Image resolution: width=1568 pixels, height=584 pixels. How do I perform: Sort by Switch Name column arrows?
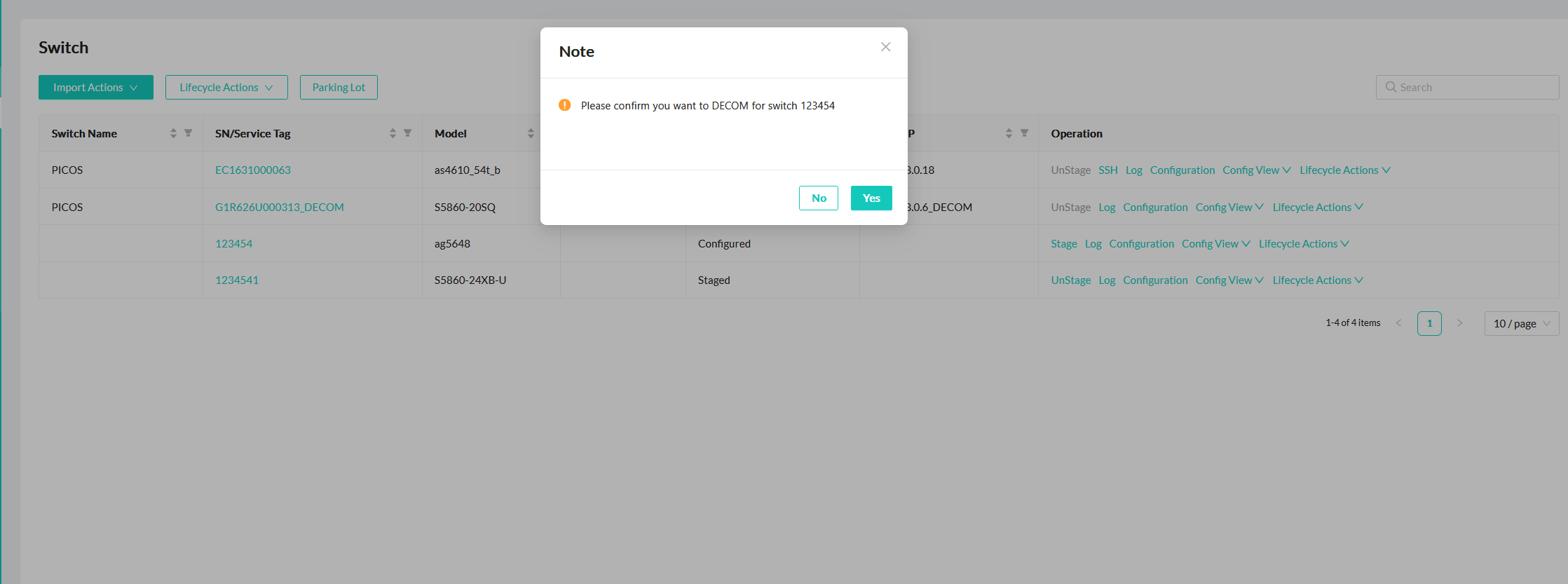[173, 133]
